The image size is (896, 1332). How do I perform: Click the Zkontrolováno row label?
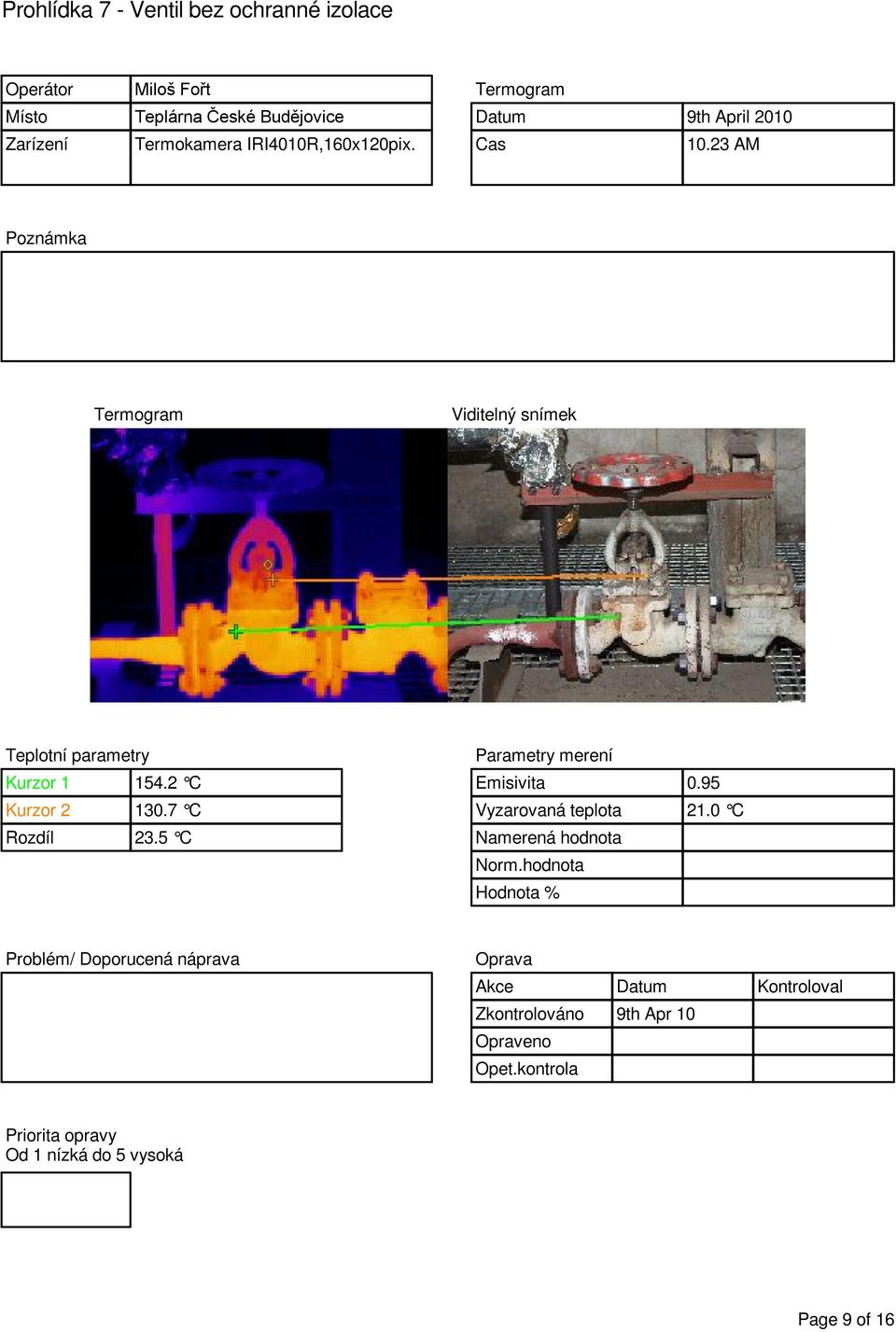(529, 1014)
